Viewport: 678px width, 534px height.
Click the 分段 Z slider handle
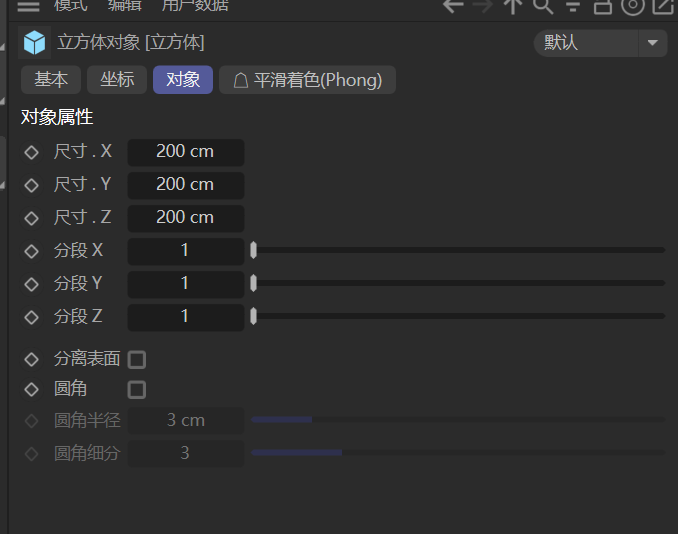coord(253,316)
